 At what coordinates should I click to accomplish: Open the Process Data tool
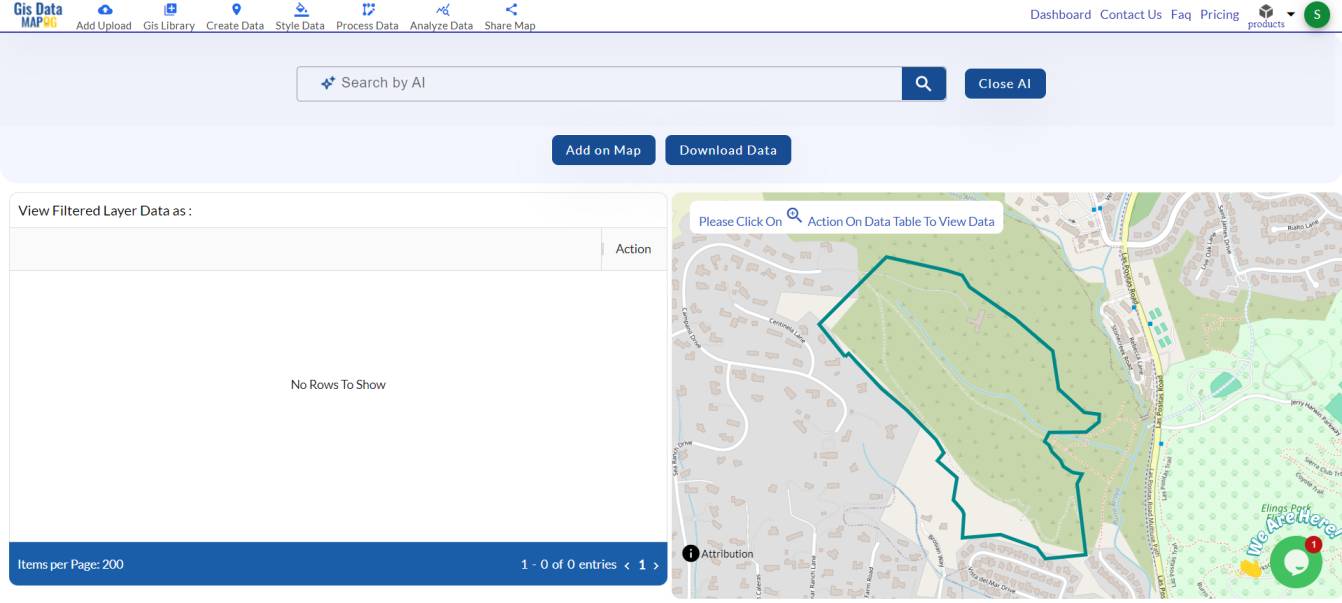(366, 16)
